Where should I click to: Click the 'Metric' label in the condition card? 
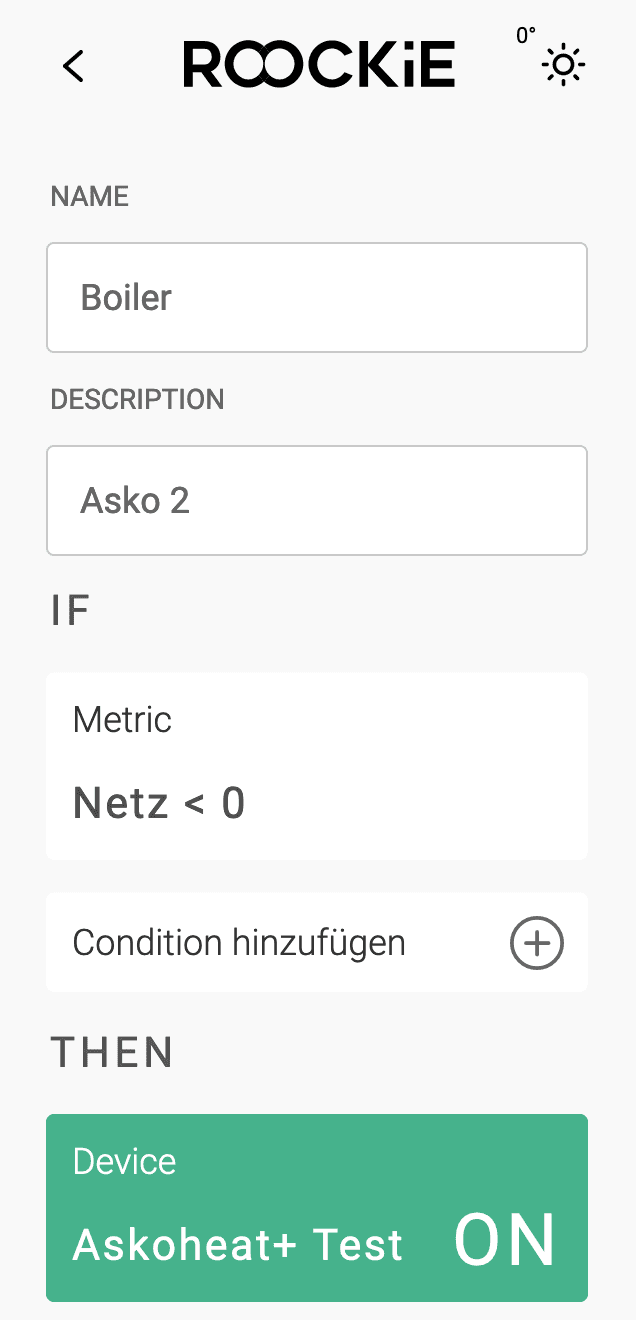pyautogui.click(x=122, y=720)
